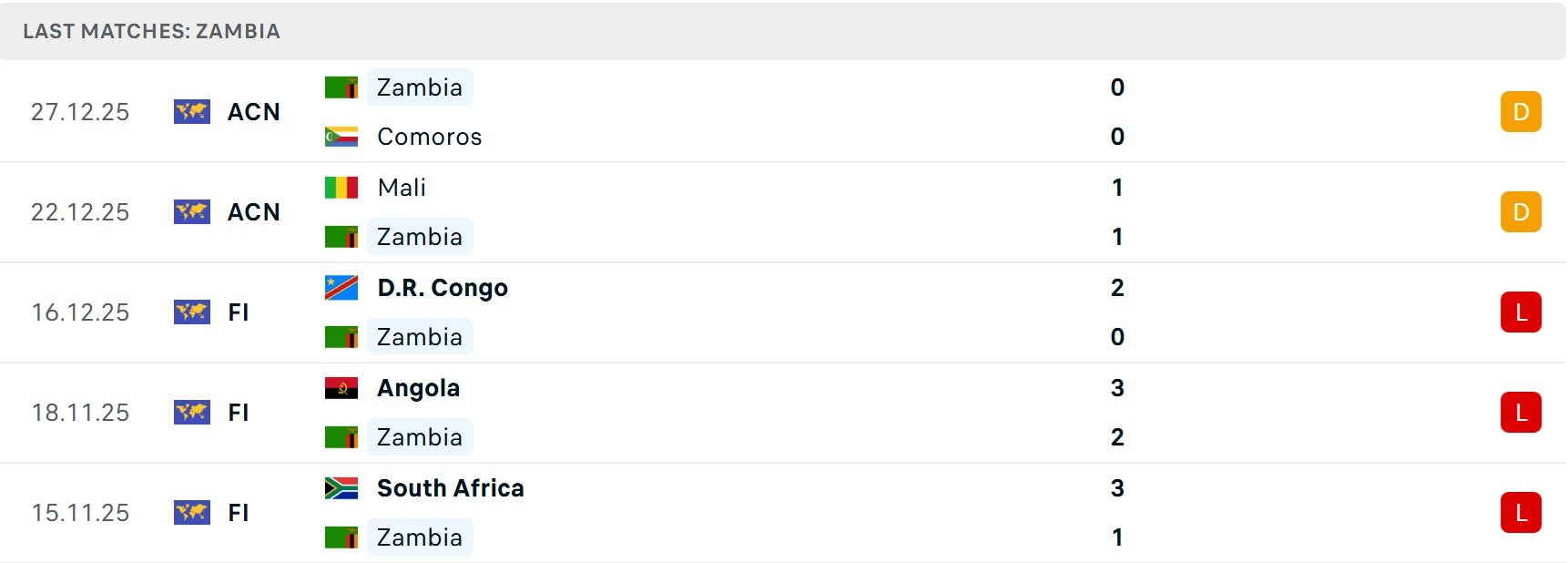Screen dimensions: 1568x563
Task: Open the D.R. Congo team link
Action: click(443, 288)
